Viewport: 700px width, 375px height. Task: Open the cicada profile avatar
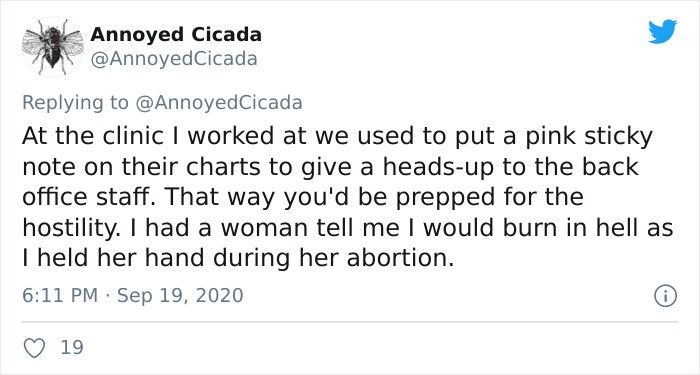tap(53, 47)
